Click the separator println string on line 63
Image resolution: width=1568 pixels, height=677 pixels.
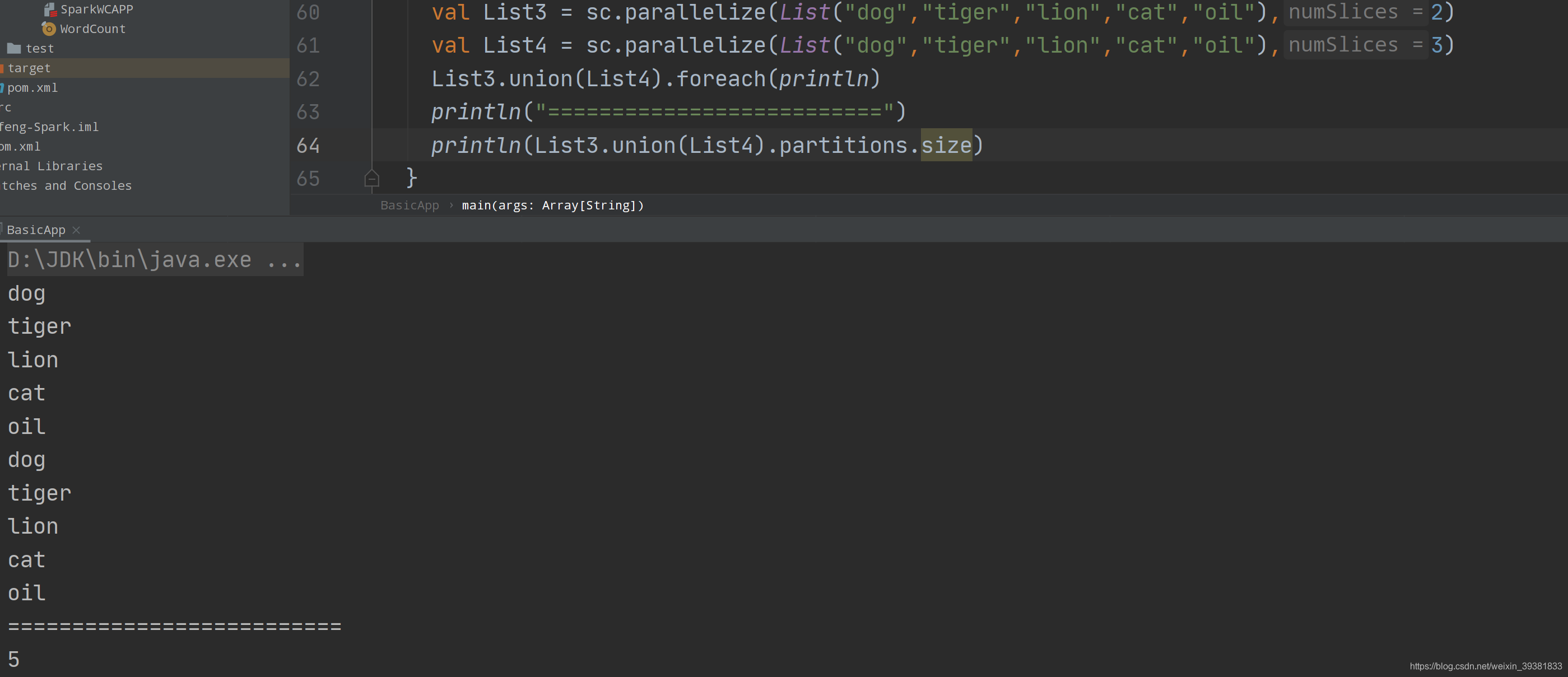(715, 112)
